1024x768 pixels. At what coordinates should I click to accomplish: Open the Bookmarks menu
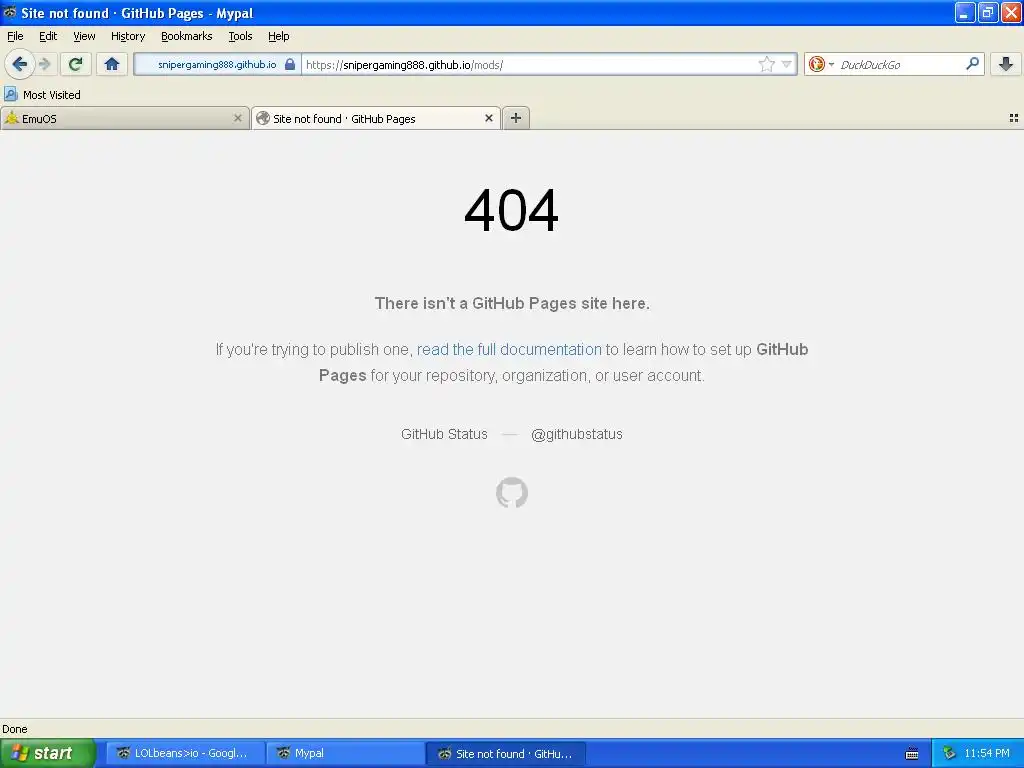pos(187,37)
